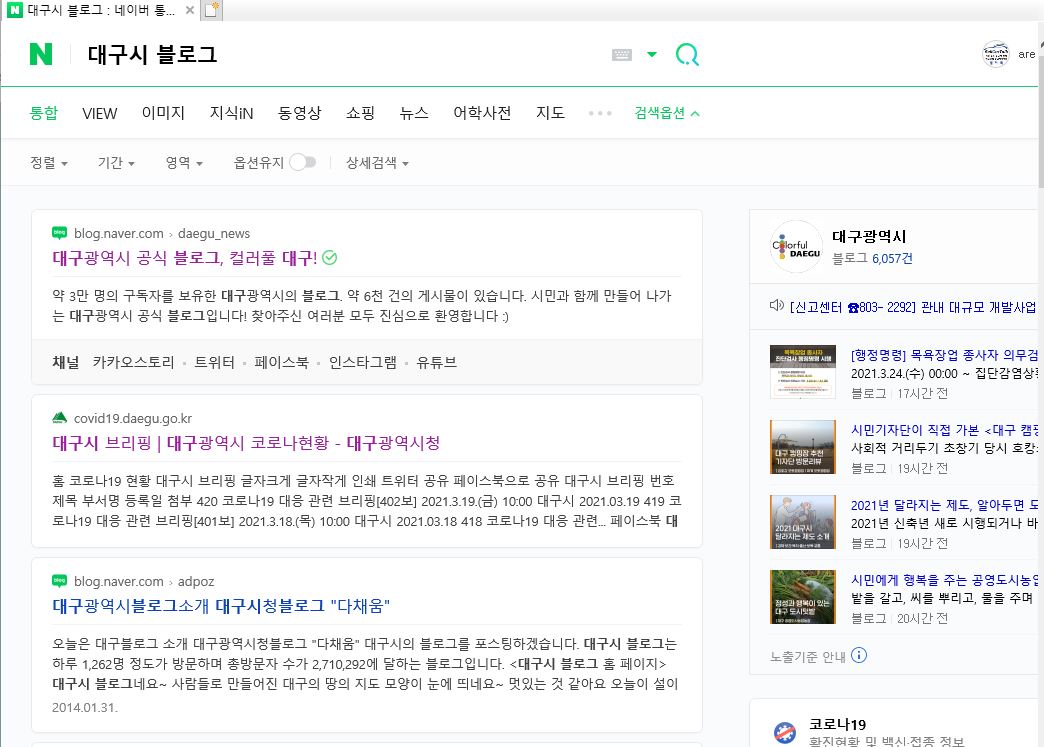
Task: Click thumbnail of 시민기자단 캠핑장 post
Action: coord(802,447)
